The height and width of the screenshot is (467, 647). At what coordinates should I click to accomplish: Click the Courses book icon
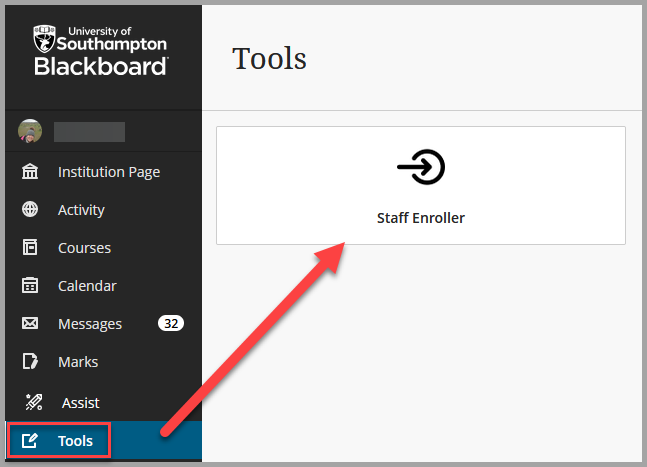click(30, 247)
